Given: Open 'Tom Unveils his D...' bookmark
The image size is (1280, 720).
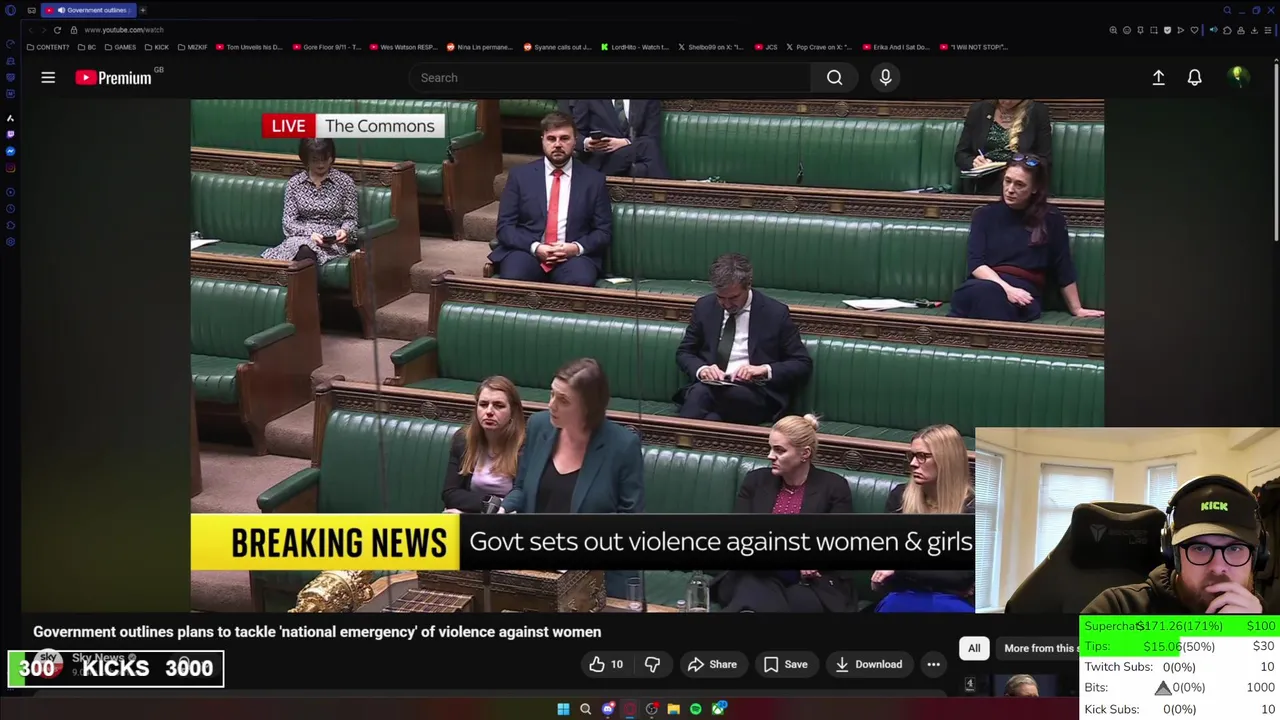Looking at the screenshot, I should click(249, 47).
